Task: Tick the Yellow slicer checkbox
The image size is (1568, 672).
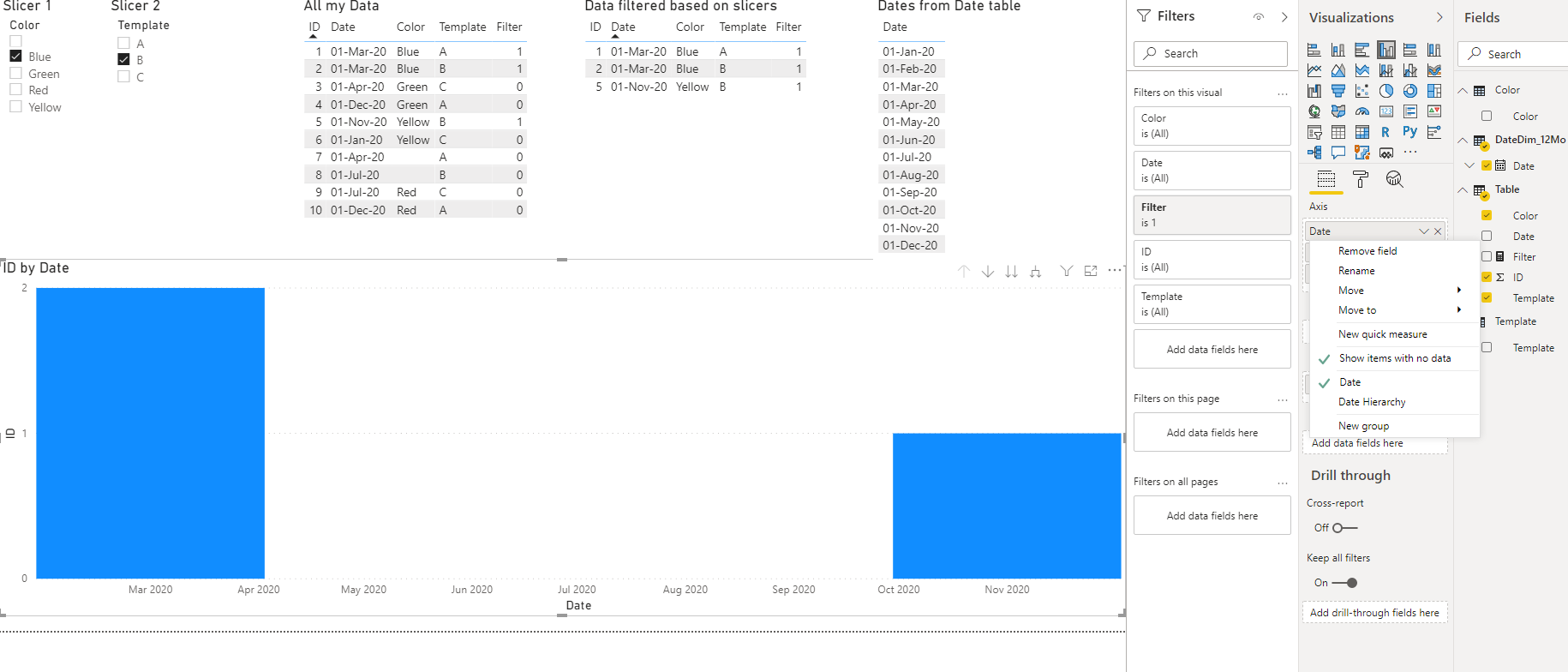Action: tap(15, 107)
